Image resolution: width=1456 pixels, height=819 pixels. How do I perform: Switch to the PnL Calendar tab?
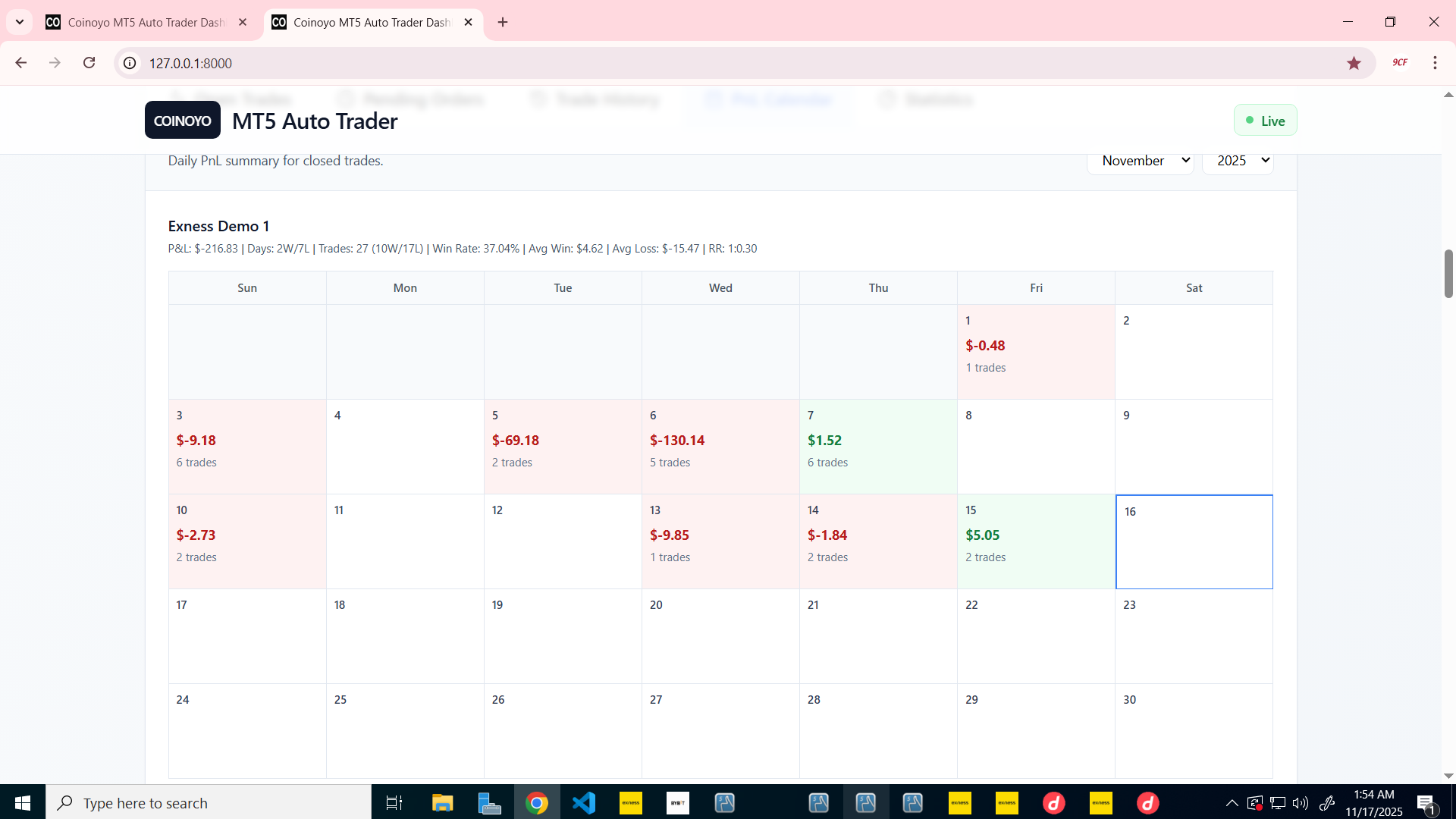coord(770,99)
